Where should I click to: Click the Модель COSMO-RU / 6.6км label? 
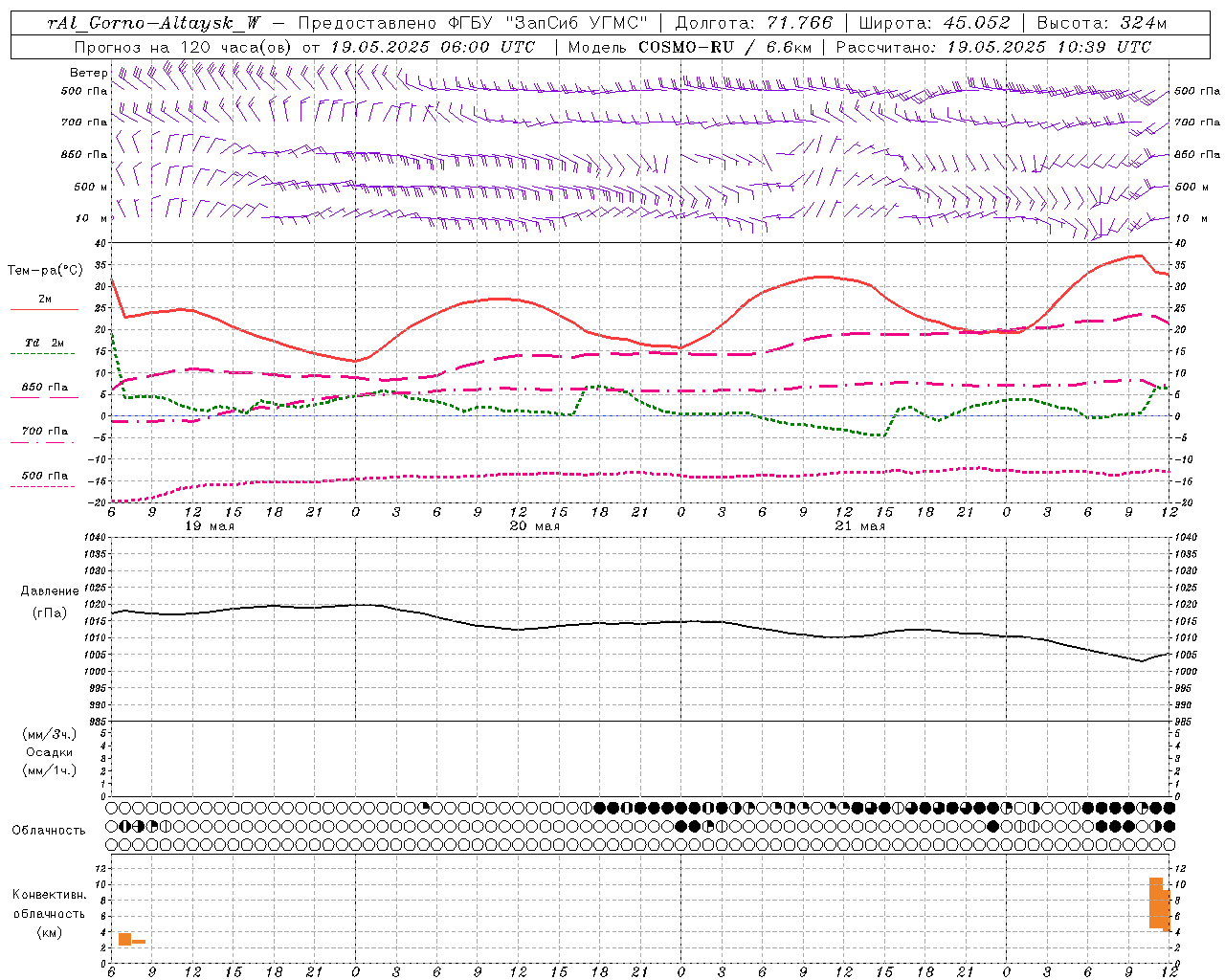(x=690, y=47)
